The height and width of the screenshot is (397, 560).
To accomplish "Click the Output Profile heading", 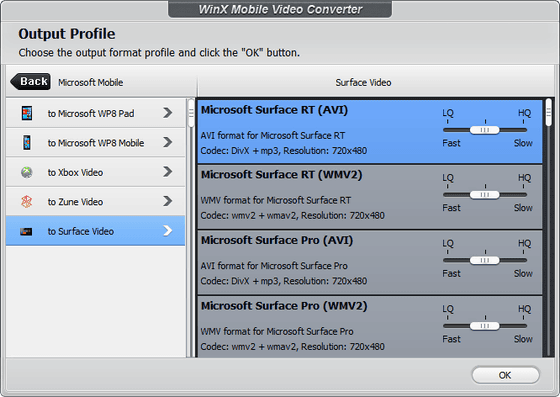I will tap(67, 34).
